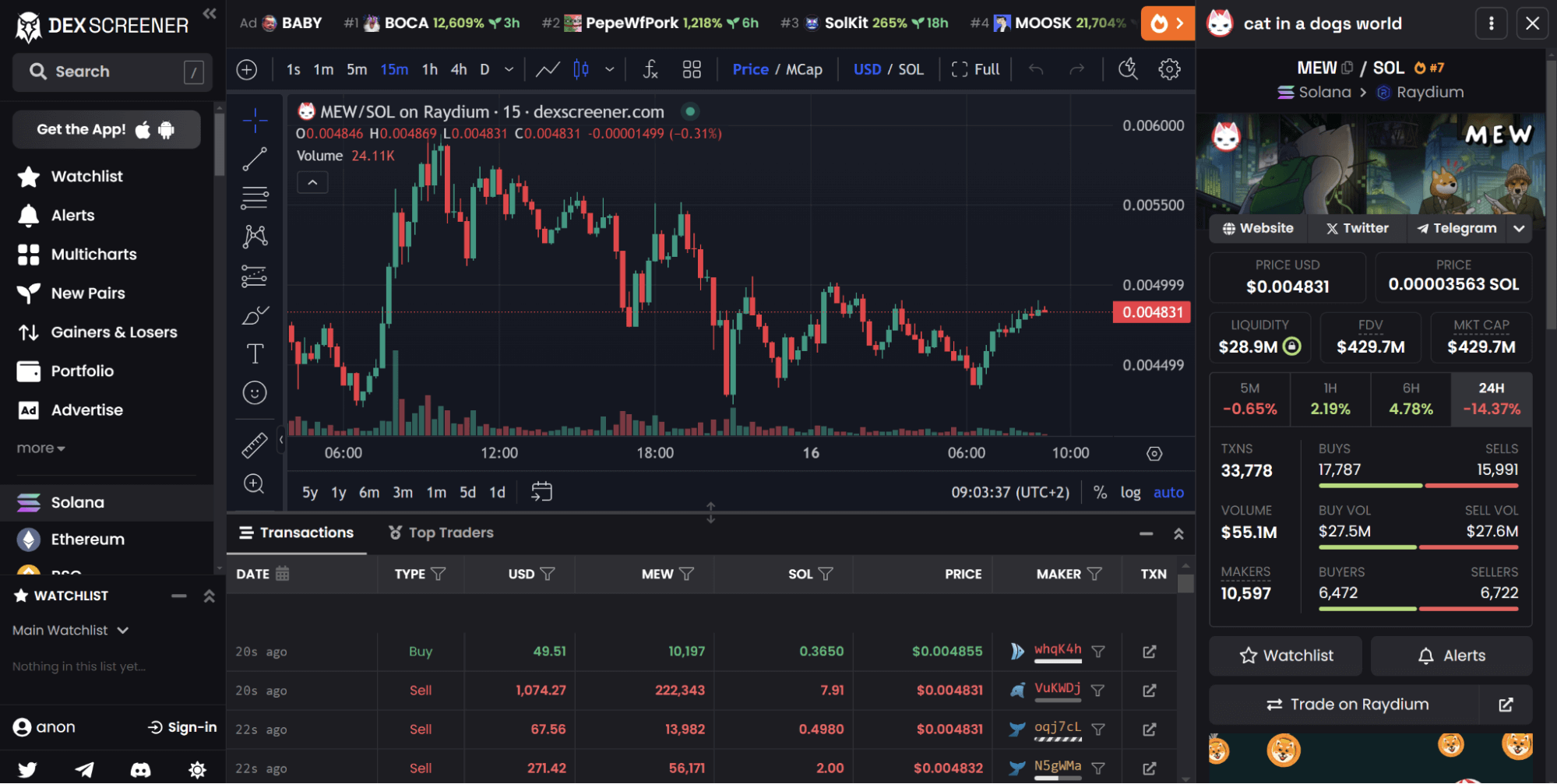Screen dimensions: 1557x784
Task: Open the indicators panel via the fx icon
Action: [x=651, y=69]
